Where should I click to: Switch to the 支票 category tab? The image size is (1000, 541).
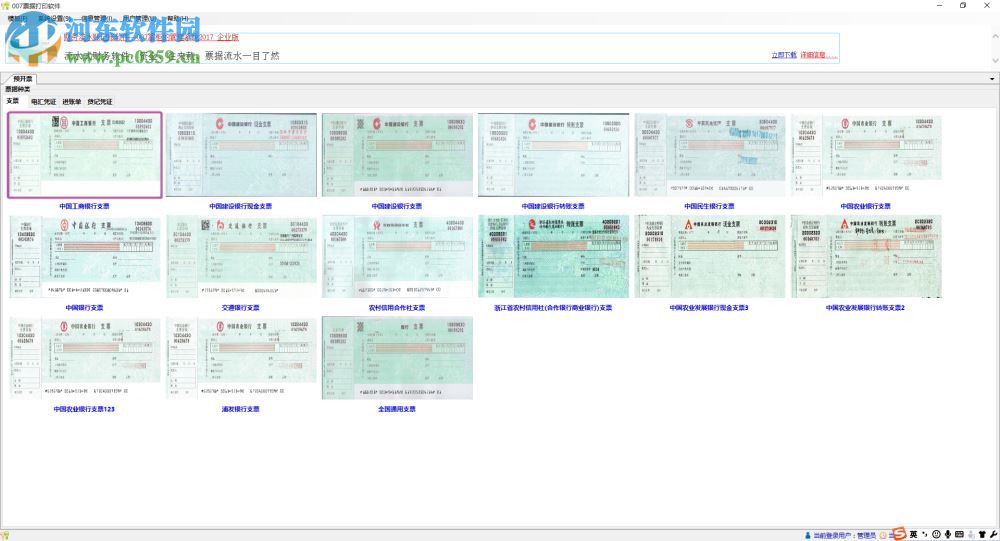[x=13, y=101]
